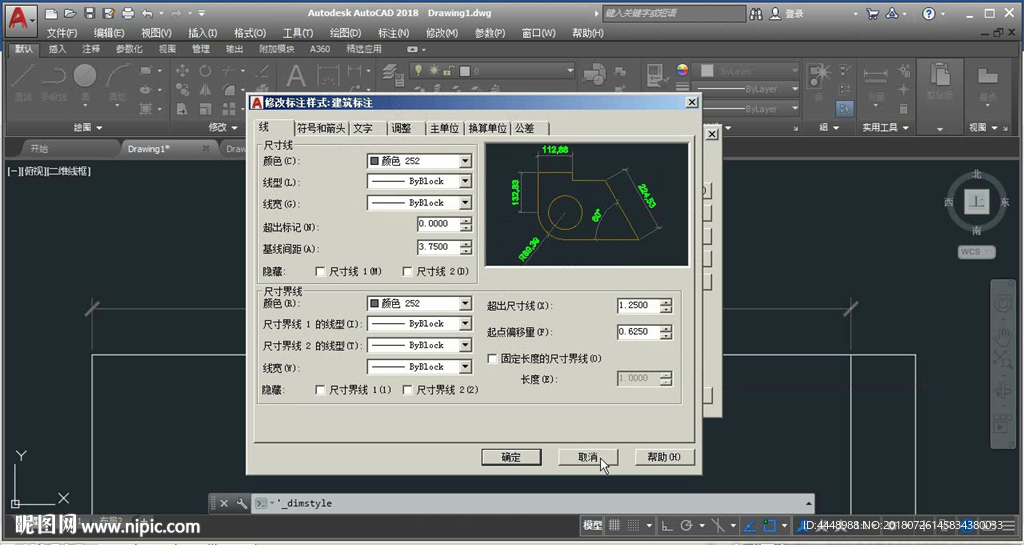Click the 起点偏移量 value field
The width and height of the screenshot is (1024, 545).
637,332
